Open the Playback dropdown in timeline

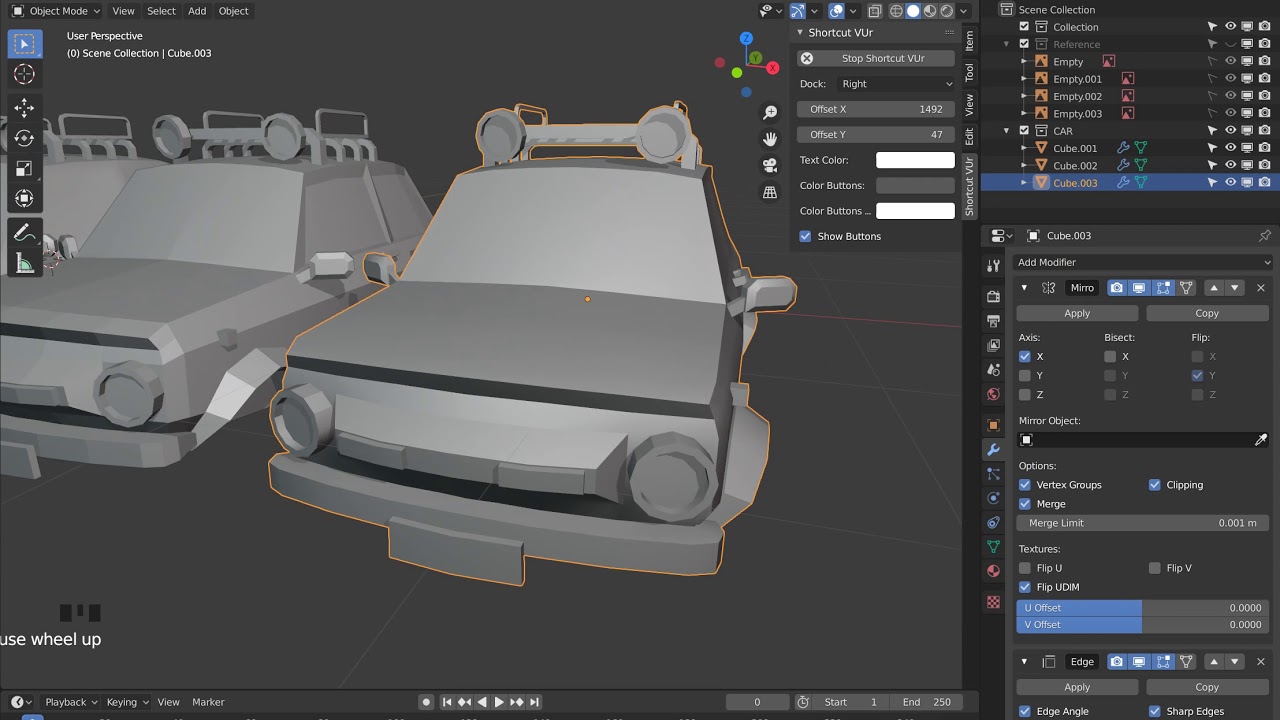(70, 702)
